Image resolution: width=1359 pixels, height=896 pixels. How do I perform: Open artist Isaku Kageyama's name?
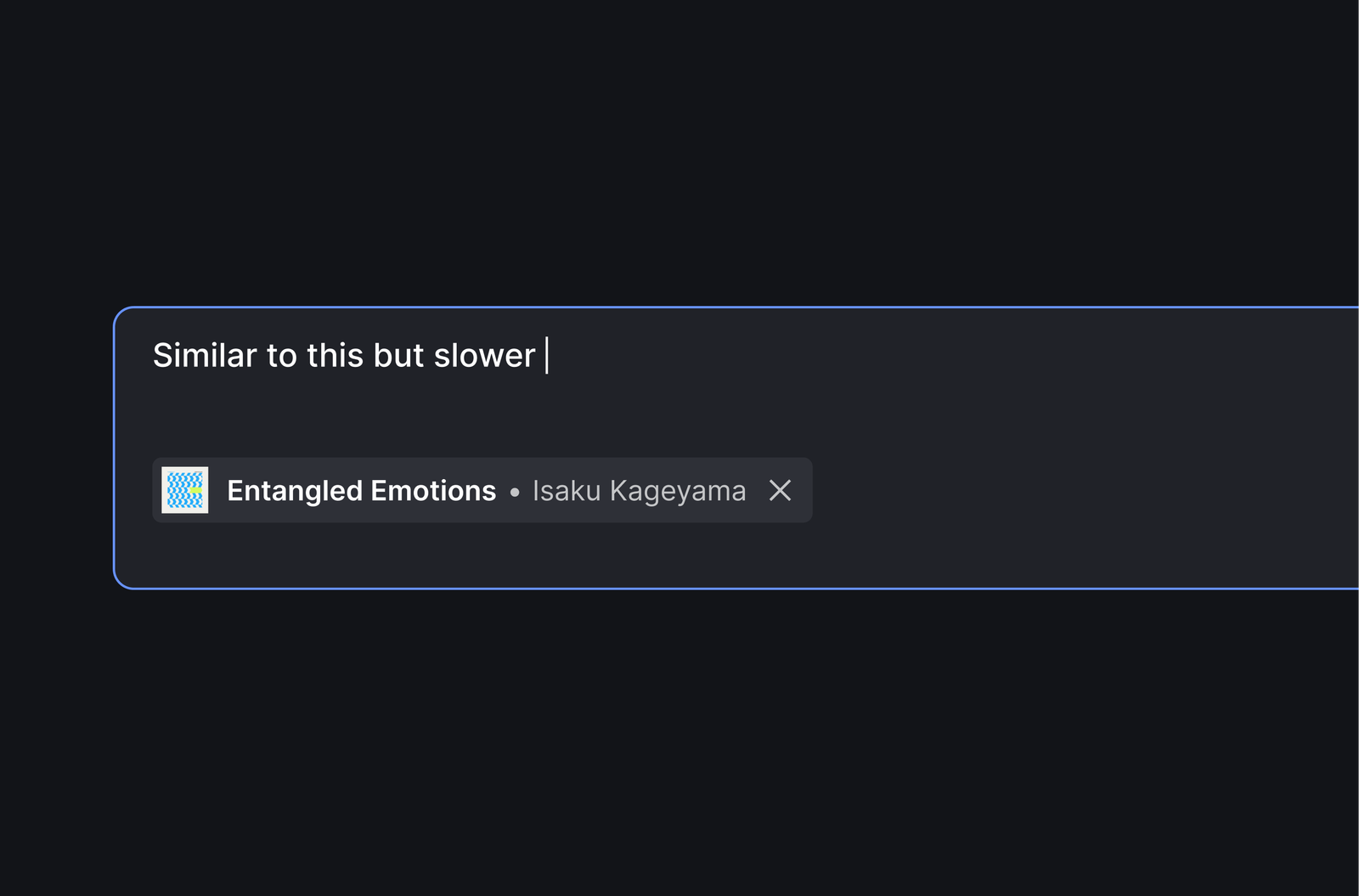pyautogui.click(x=639, y=491)
